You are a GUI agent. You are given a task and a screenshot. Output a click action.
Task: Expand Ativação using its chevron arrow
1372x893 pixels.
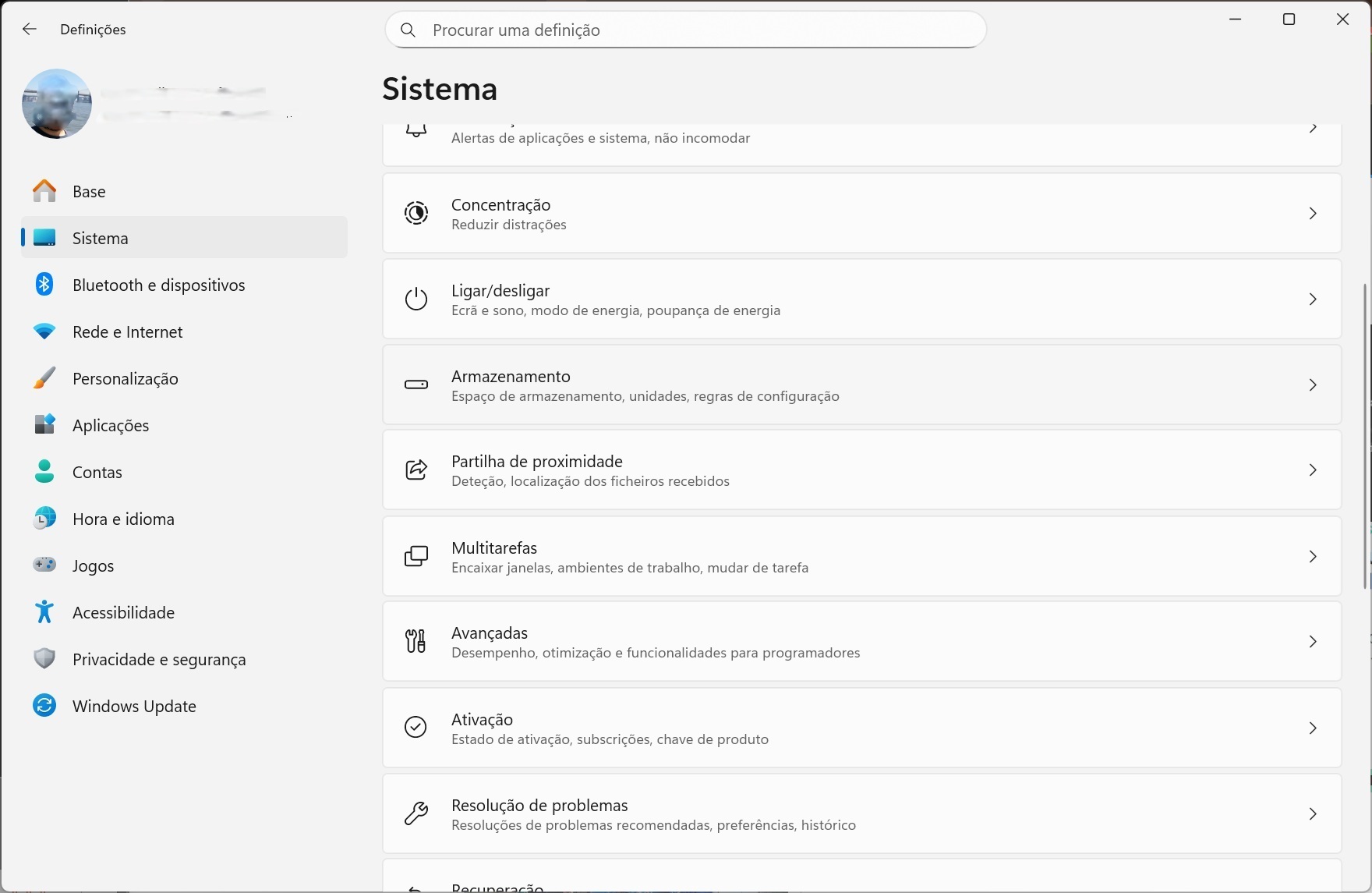click(1313, 728)
